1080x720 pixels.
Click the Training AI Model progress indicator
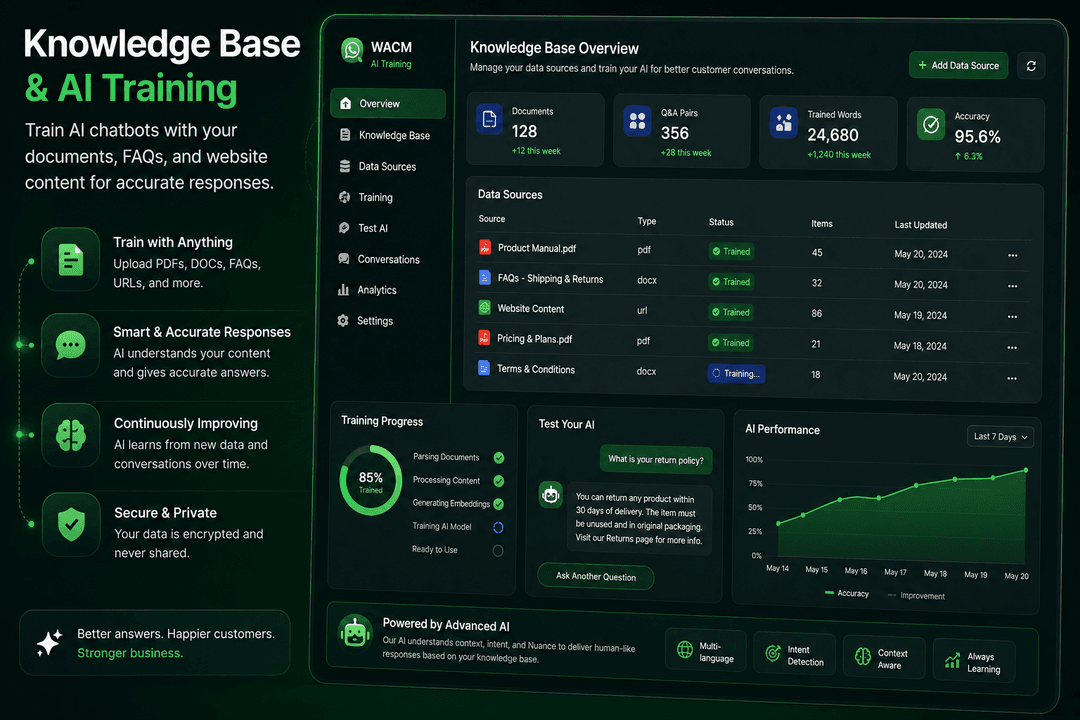click(x=498, y=528)
